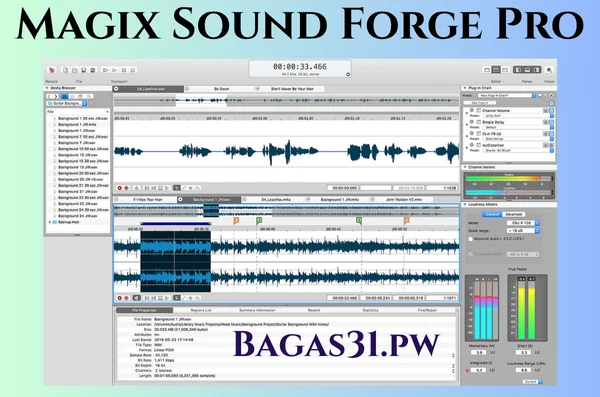Collapse the Plug-In Chain panel
The image size is (600, 397).
(465, 88)
